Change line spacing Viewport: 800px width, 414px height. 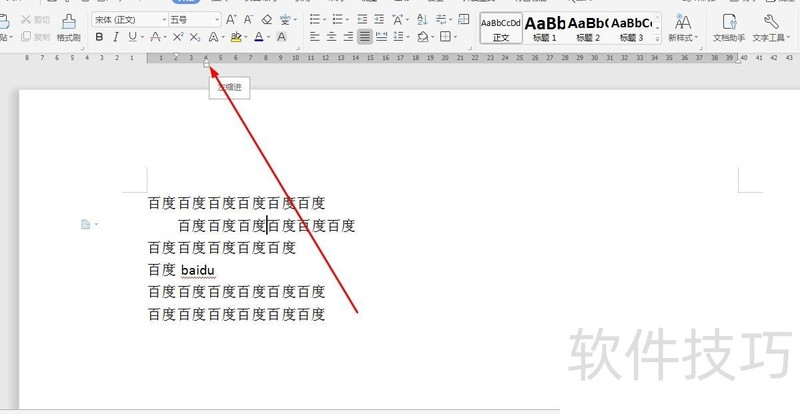(x=398, y=37)
